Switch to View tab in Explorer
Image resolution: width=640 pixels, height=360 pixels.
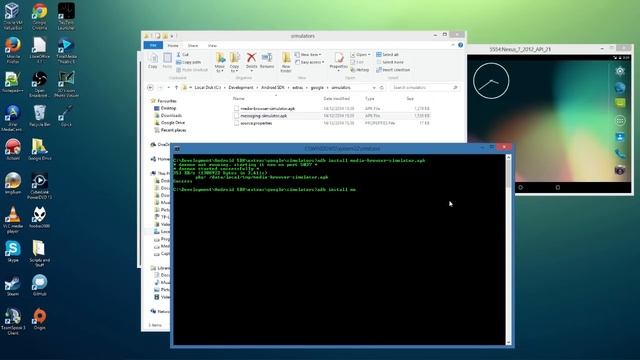pos(212,45)
